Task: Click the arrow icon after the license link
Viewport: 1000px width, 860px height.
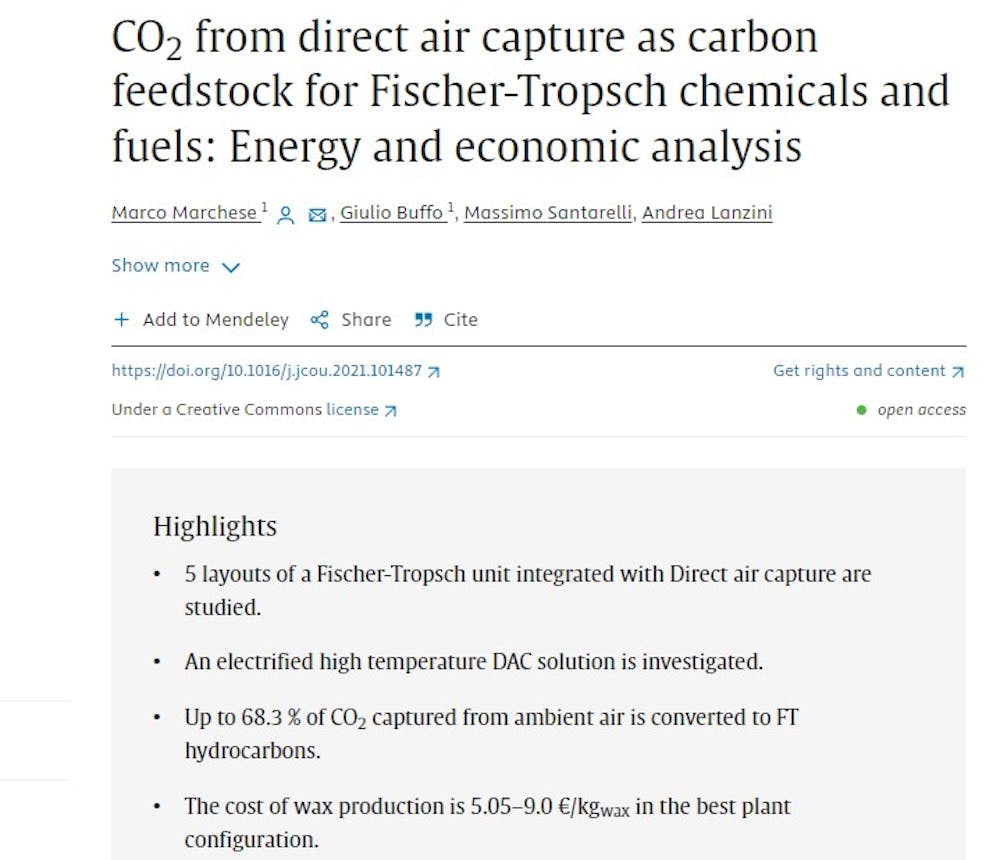Action: tap(390, 411)
